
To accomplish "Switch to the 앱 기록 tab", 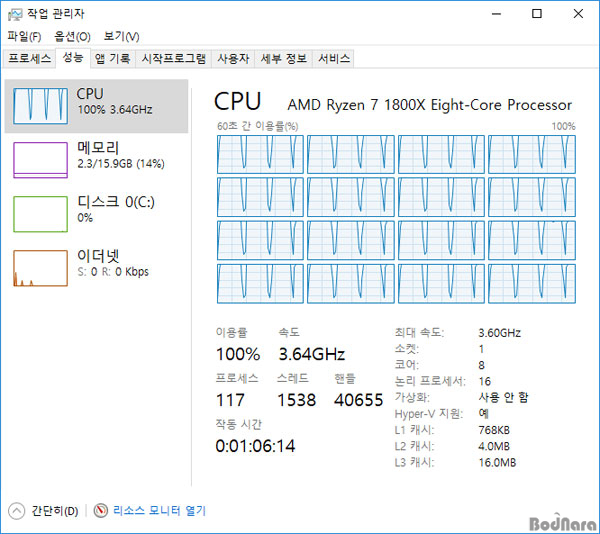I will click(x=112, y=59).
